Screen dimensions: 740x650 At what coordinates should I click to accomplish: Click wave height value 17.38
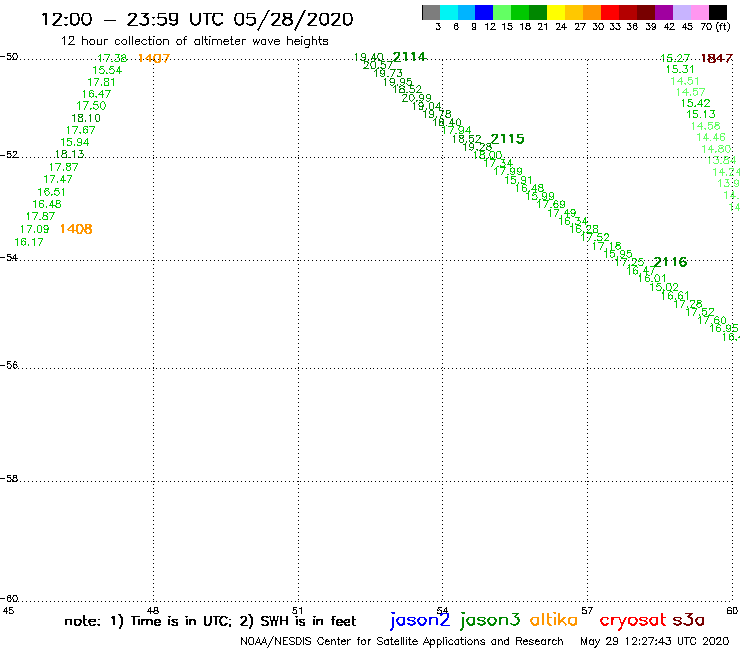click(112, 58)
